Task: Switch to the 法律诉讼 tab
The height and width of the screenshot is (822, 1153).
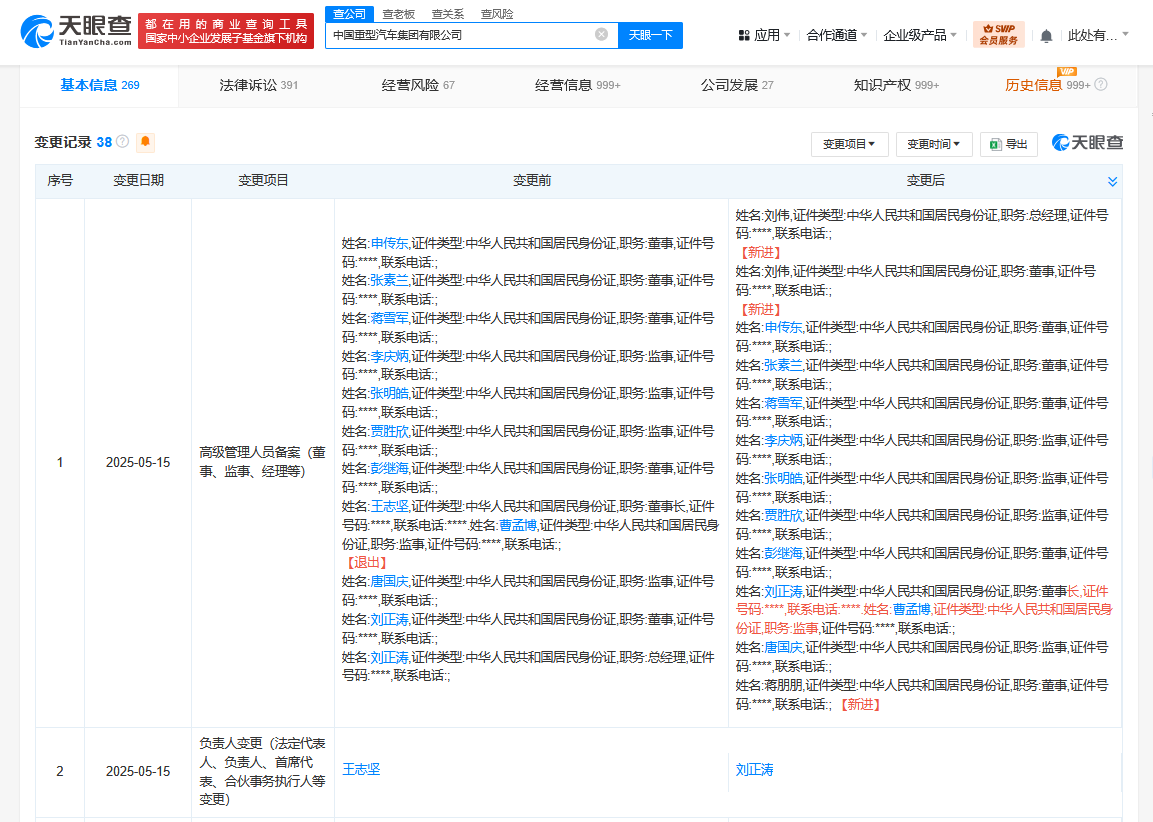Action: click(258, 85)
